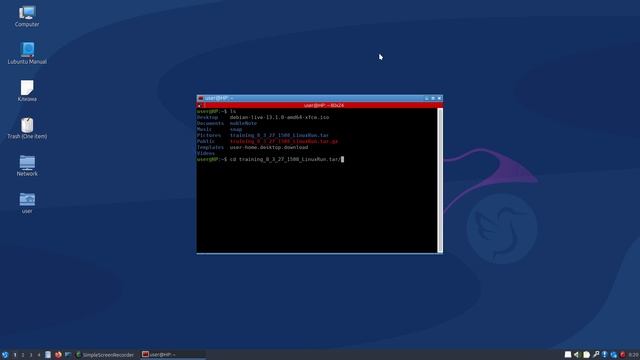Launch the file manager from the taskbar quicklaunch
The height and width of the screenshot is (360, 640).
[x=48, y=355]
